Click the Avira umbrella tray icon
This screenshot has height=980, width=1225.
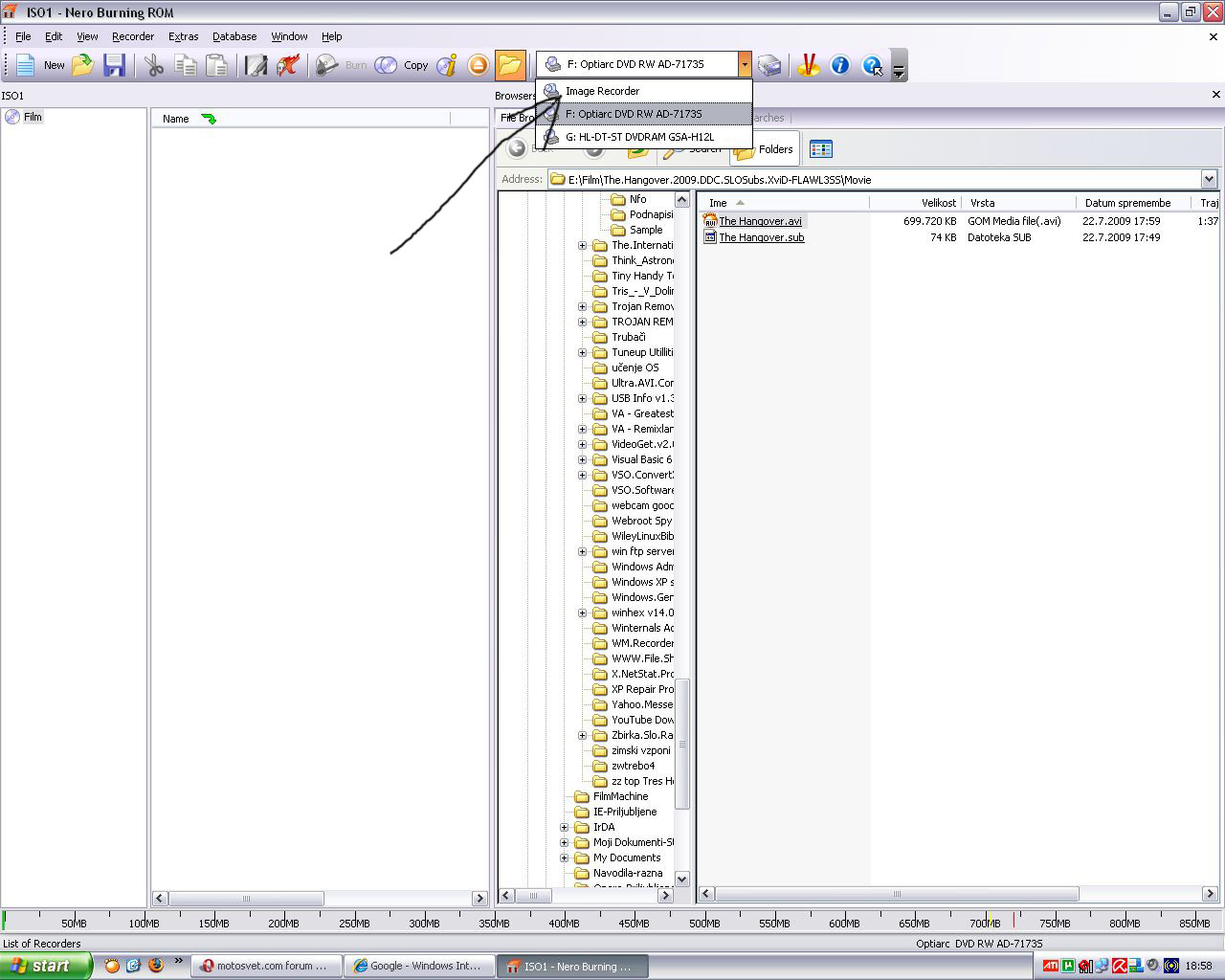tap(1118, 966)
